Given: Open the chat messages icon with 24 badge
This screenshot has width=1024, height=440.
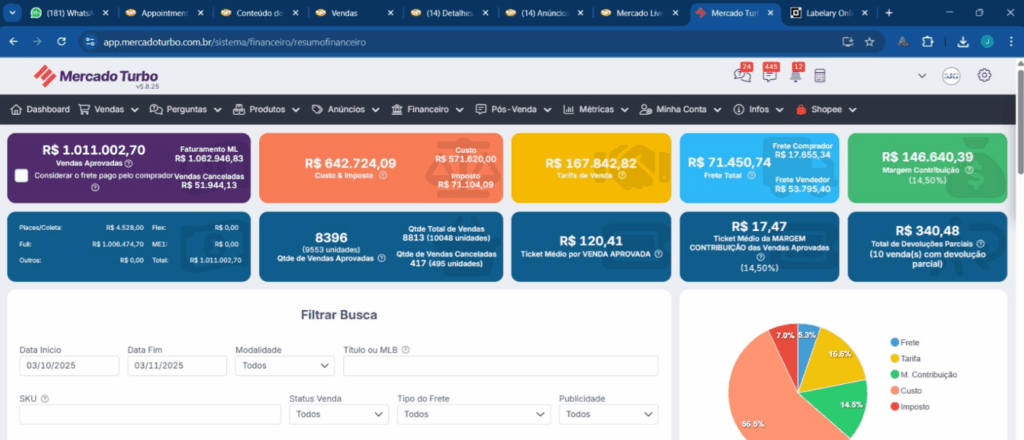Looking at the screenshot, I should (x=742, y=76).
